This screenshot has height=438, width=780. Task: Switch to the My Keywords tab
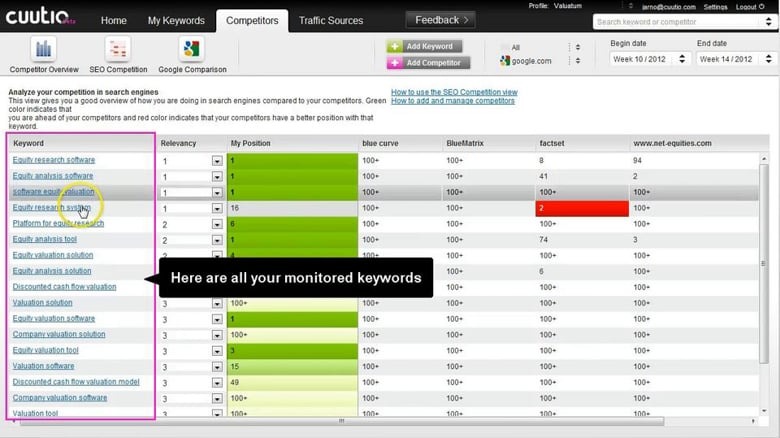coord(176,21)
